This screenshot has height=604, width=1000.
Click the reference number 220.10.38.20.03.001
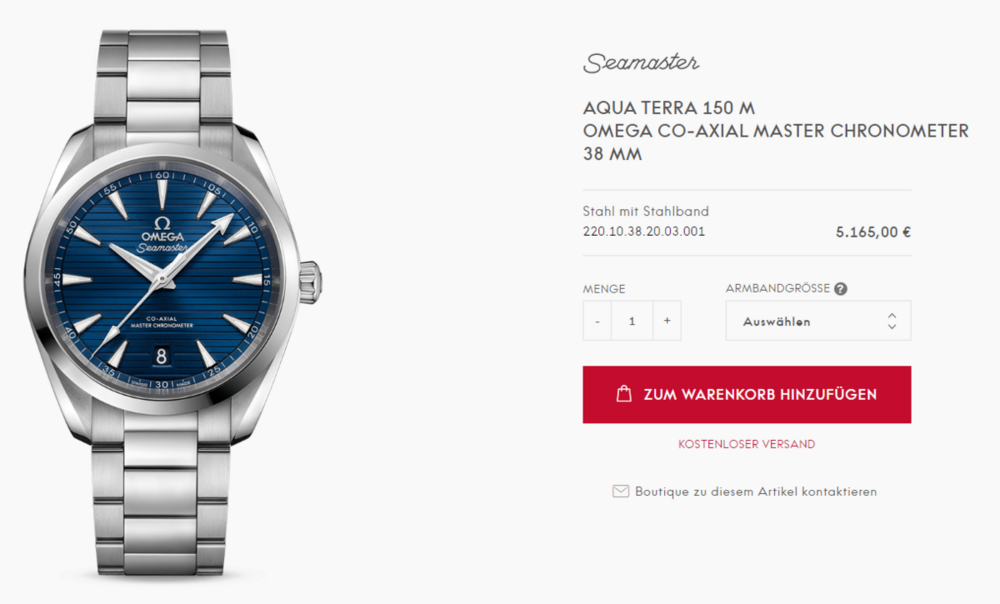click(644, 232)
